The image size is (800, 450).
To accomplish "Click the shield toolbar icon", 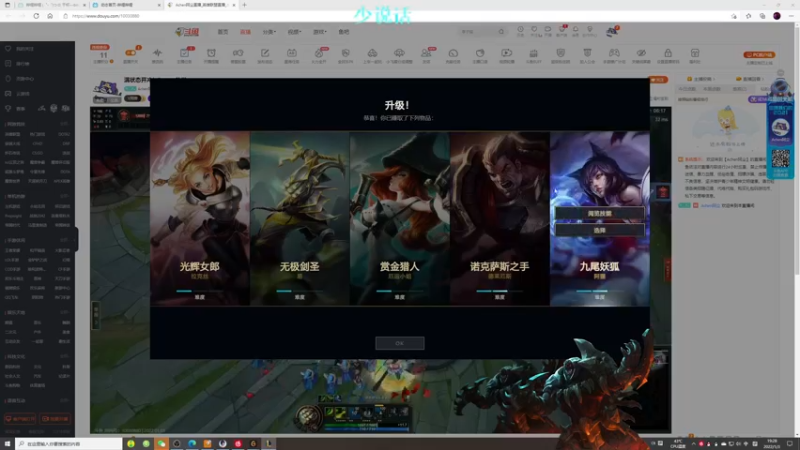I will click(560, 53).
